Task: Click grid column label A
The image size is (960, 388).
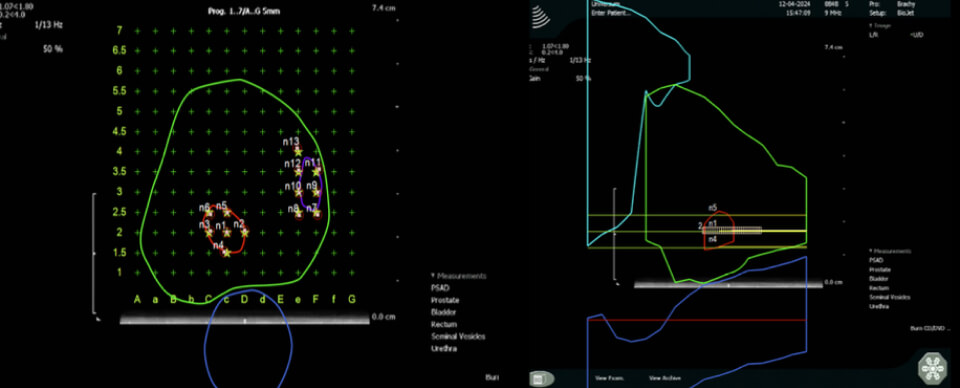Action: pos(137,299)
